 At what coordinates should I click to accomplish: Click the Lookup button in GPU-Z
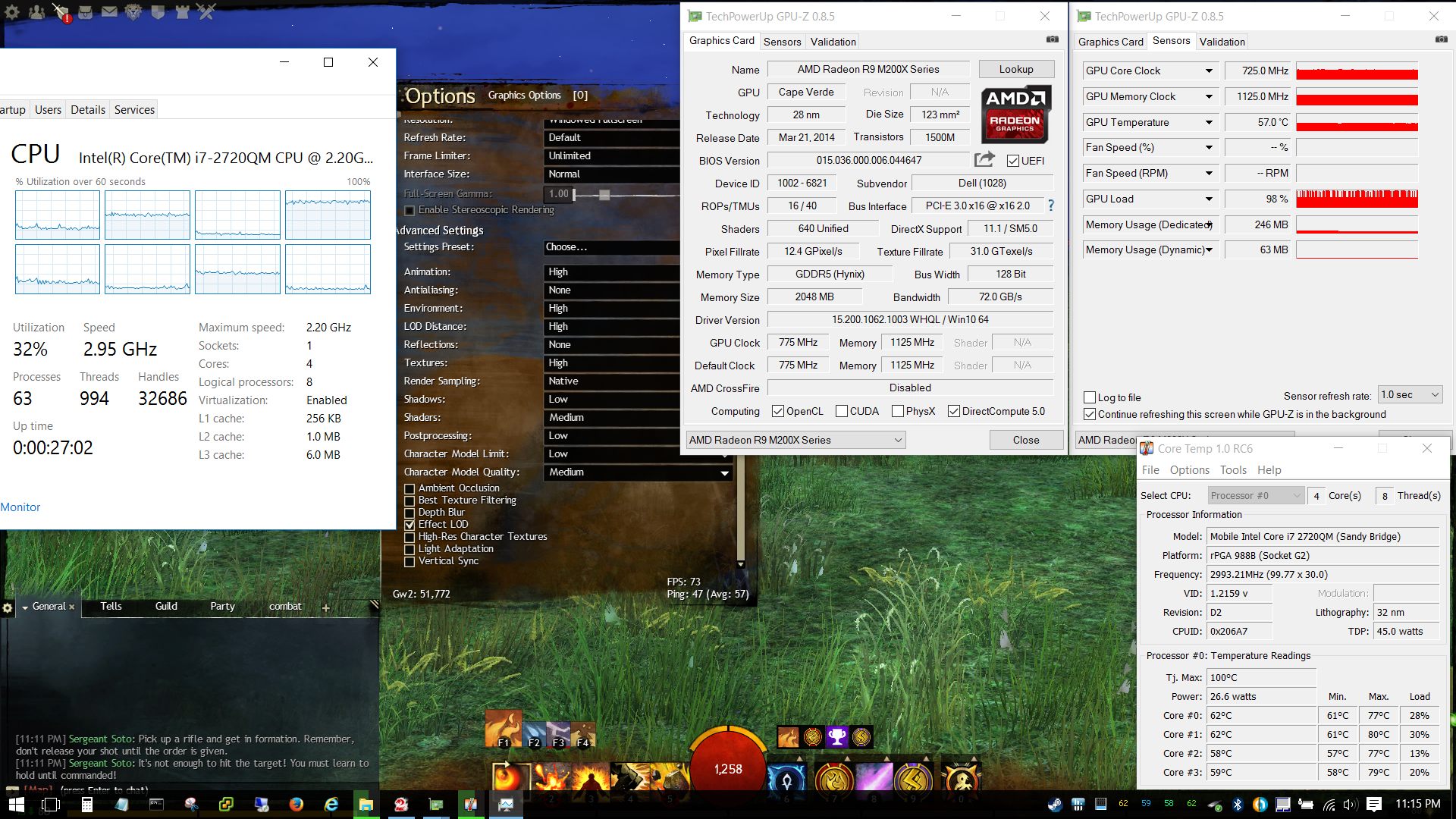tap(1016, 69)
